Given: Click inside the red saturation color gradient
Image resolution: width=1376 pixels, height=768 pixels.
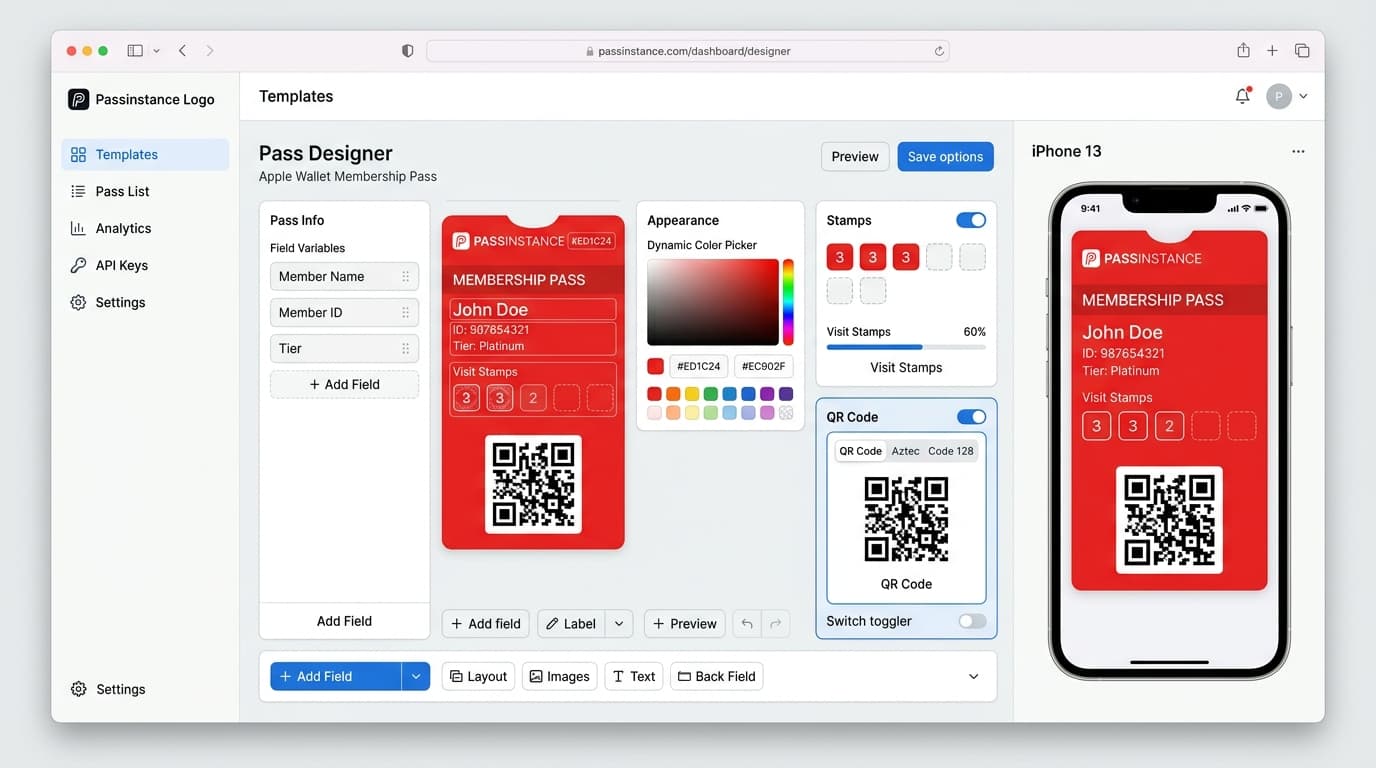Looking at the screenshot, I should (713, 302).
